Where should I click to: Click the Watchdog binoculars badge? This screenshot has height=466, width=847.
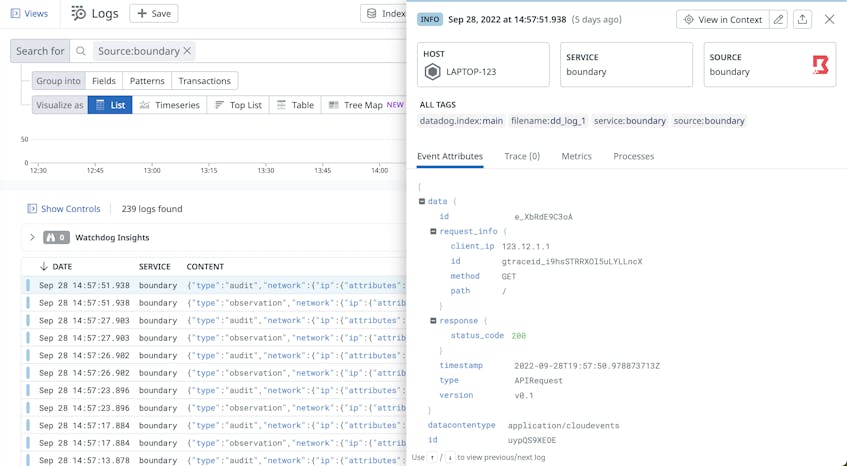pos(56,238)
